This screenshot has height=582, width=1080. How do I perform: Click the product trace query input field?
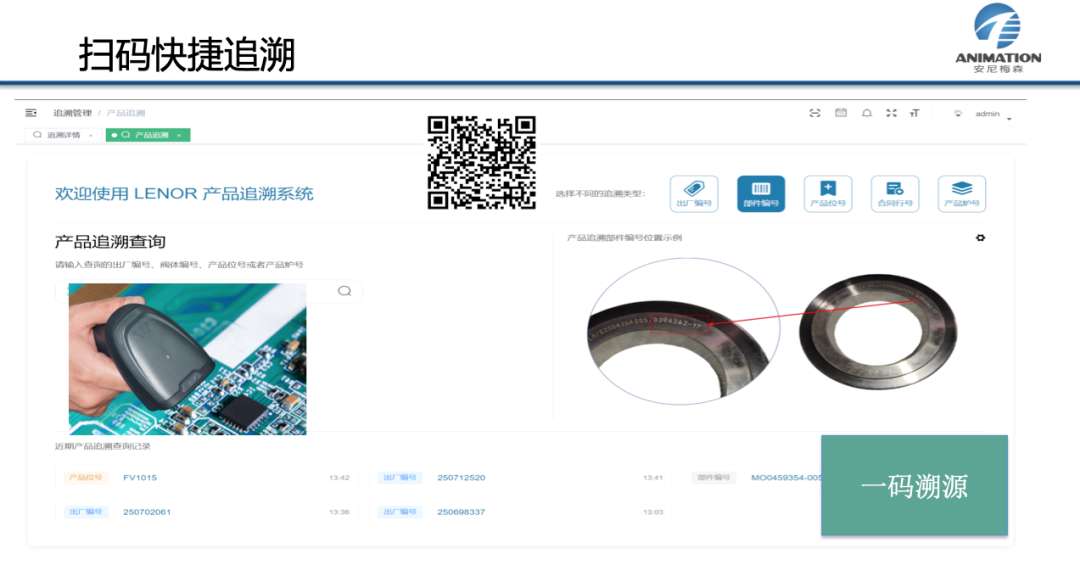[208, 291]
